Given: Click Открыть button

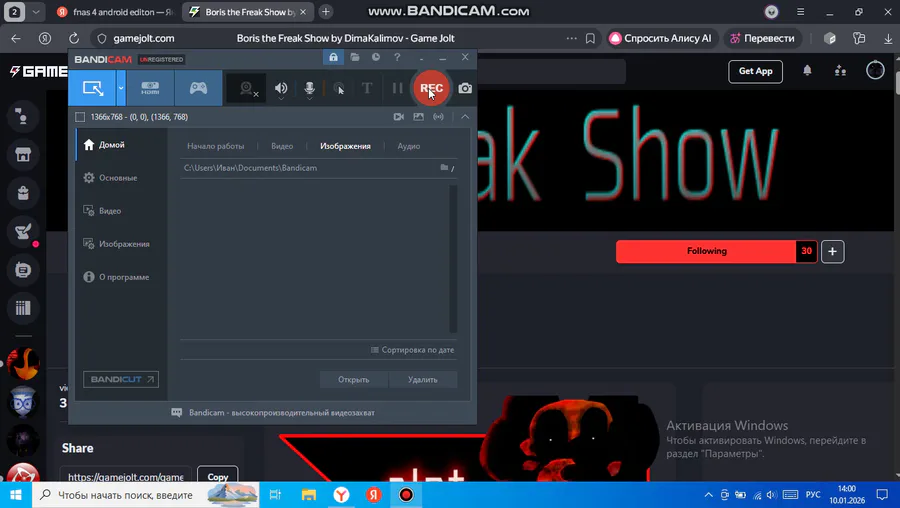Looking at the screenshot, I should (354, 379).
